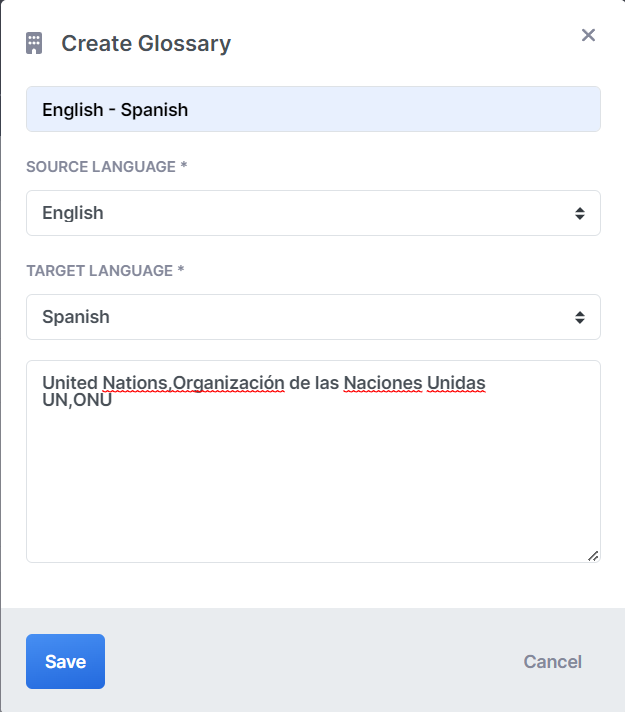
Task: Click the Create Glossary dialog title
Action: pos(146,43)
